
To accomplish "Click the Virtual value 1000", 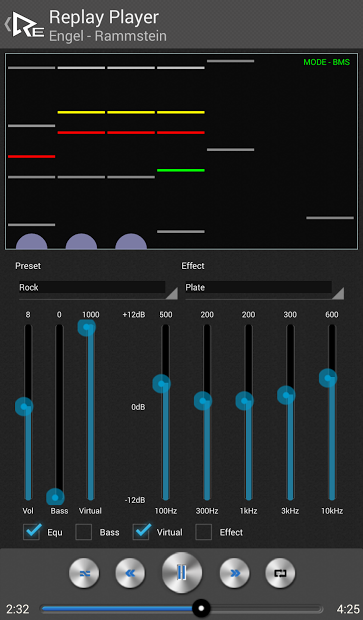I will (91, 315).
